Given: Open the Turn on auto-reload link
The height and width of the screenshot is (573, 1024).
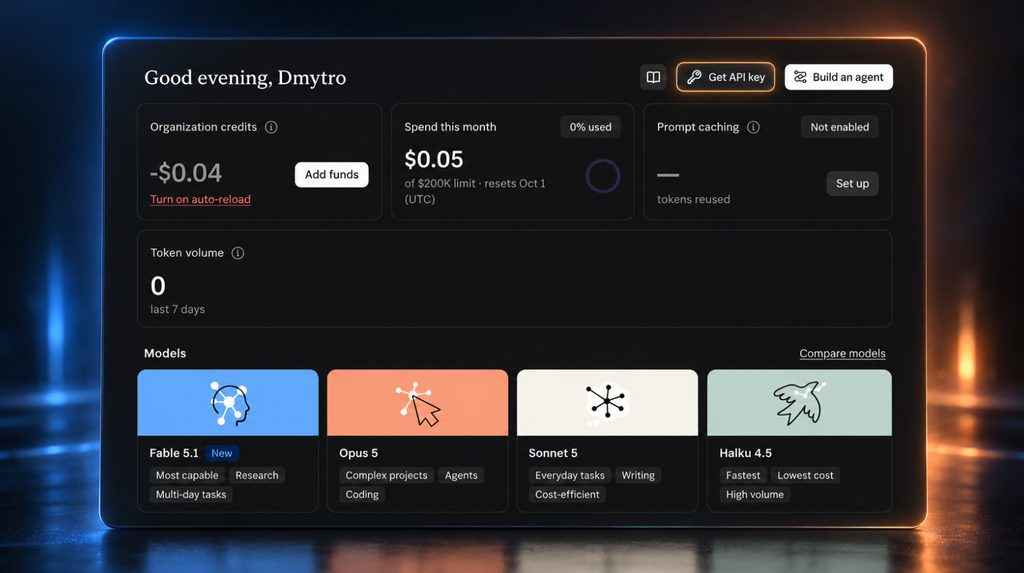Looking at the screenshot, I should click(200, 199).
